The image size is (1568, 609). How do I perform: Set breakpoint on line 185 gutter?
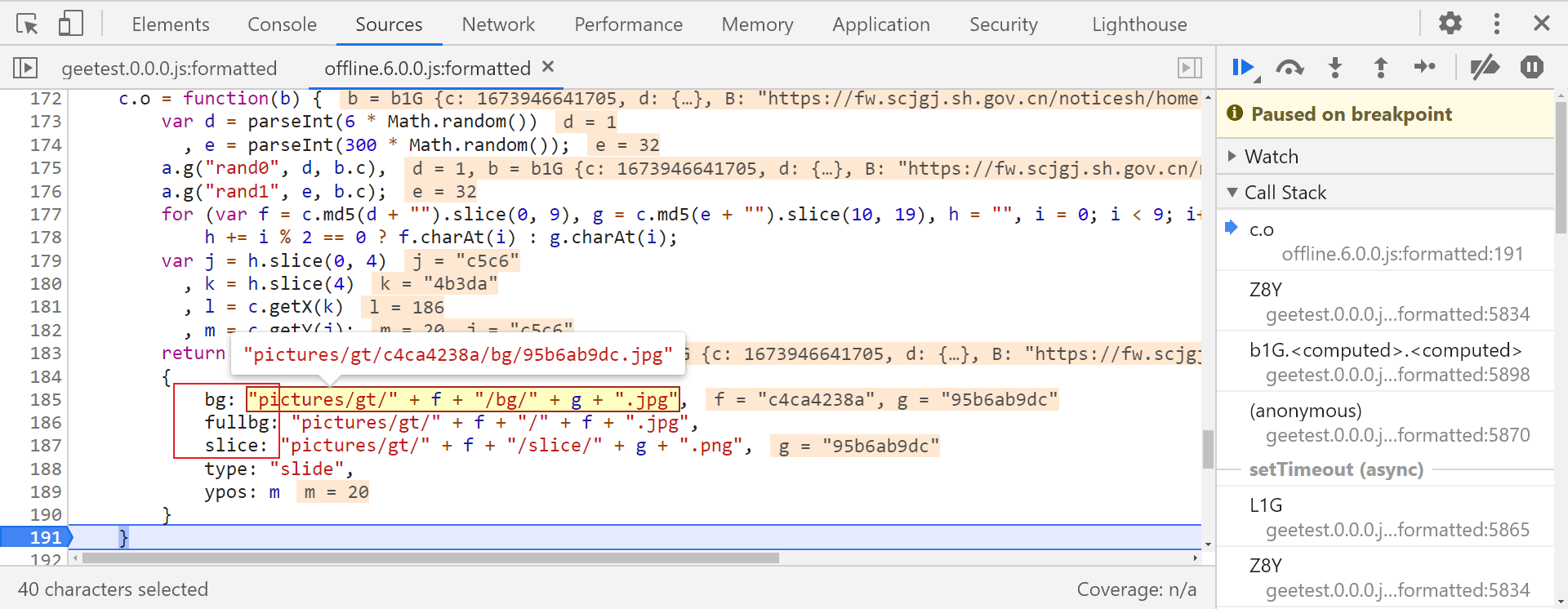(46, 399)
